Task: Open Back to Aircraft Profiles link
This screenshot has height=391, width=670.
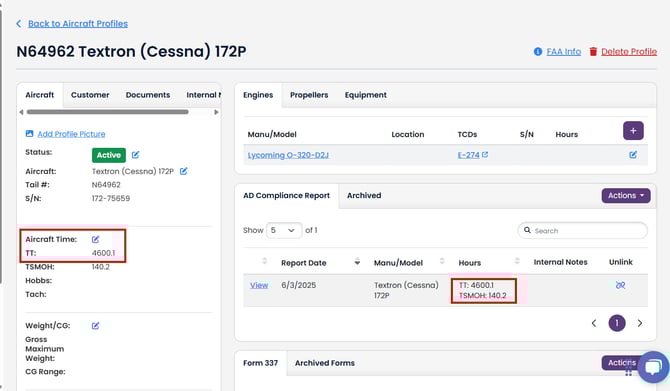Action: [78, 24]
